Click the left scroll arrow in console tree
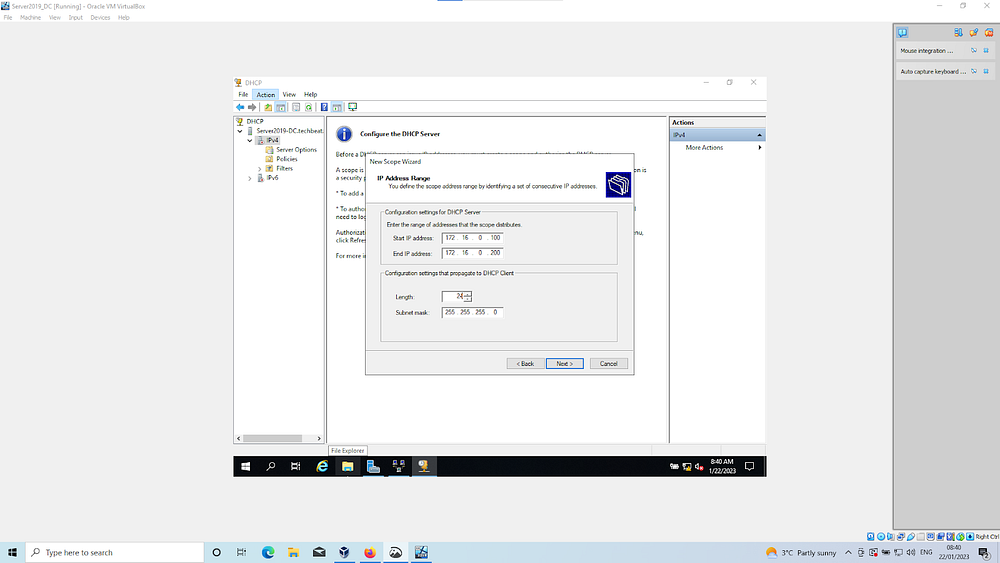Screen dimensions: 1000x563 point(239,439)
